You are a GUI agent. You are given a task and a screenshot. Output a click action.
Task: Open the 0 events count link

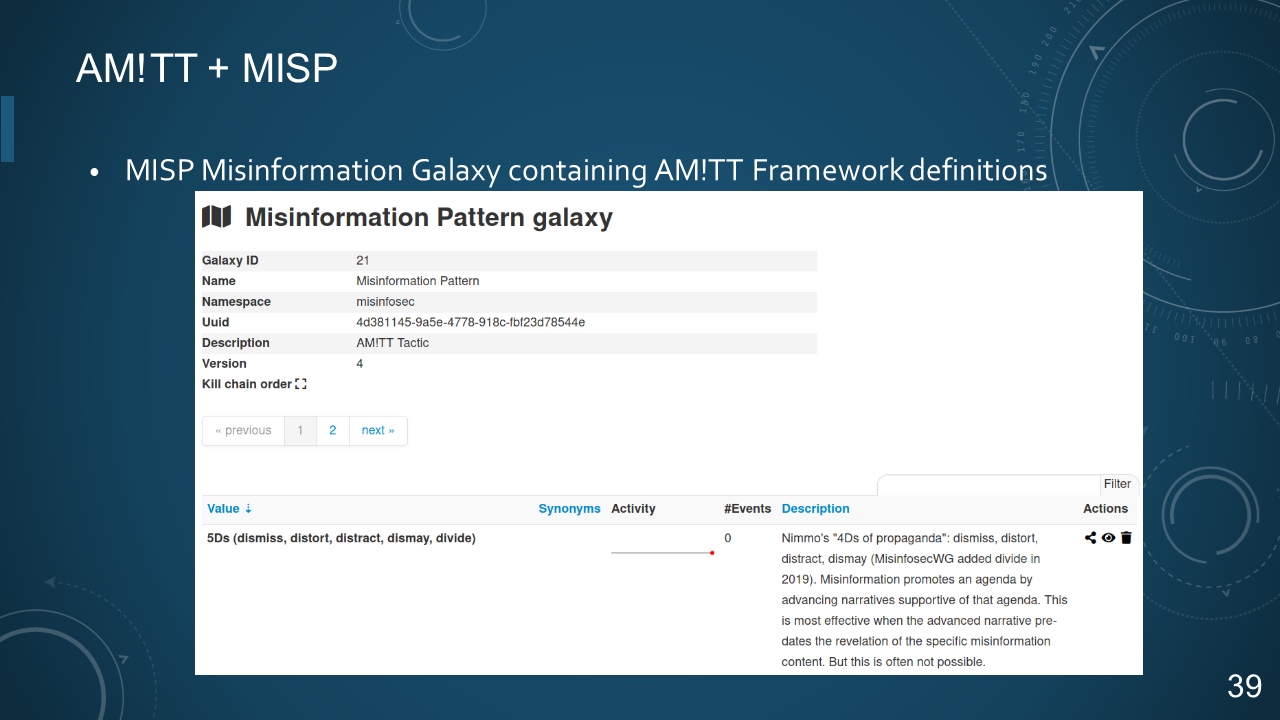click(728, 538)
